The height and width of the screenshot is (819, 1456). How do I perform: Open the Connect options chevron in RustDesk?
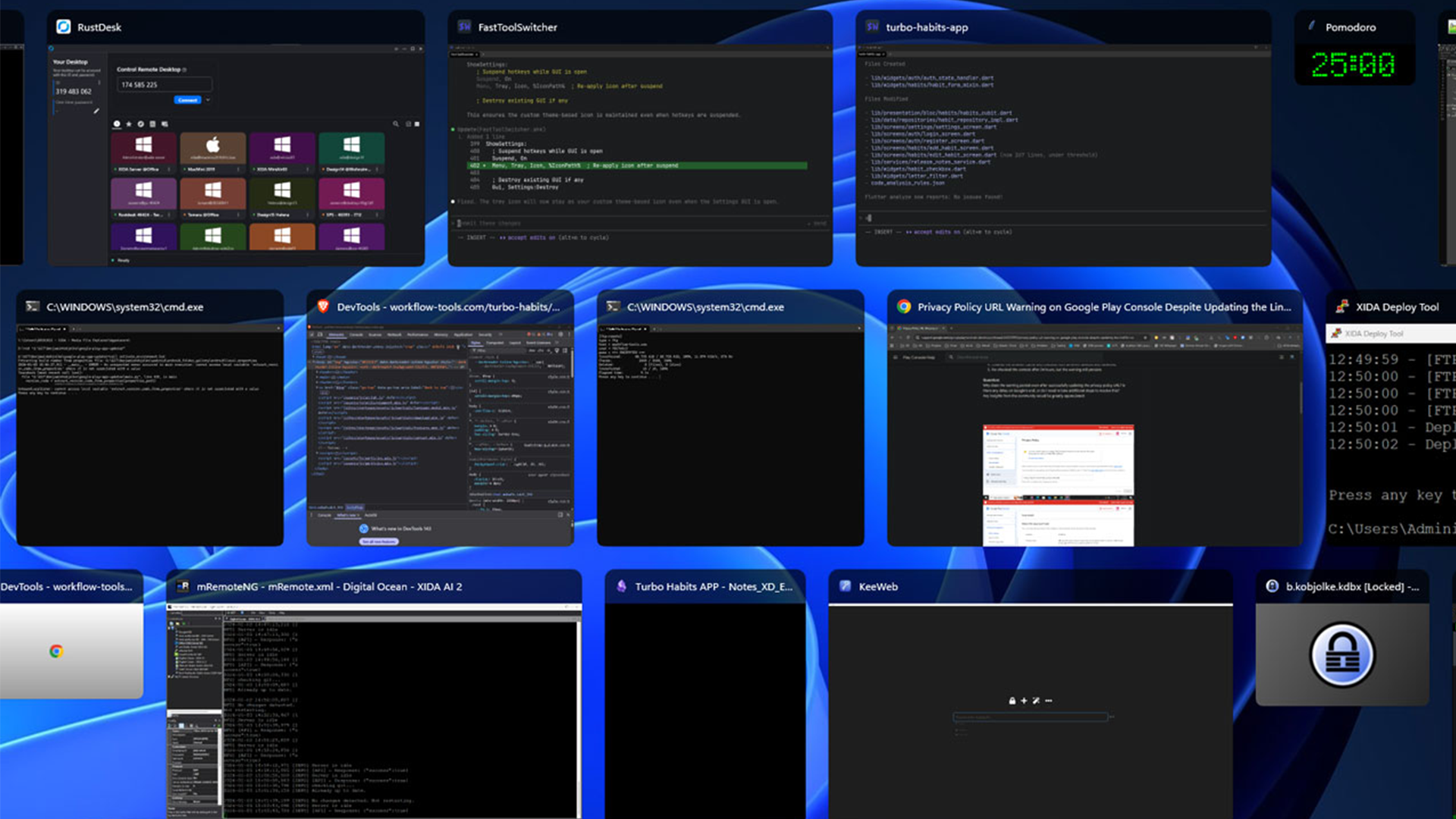[208, 100]
